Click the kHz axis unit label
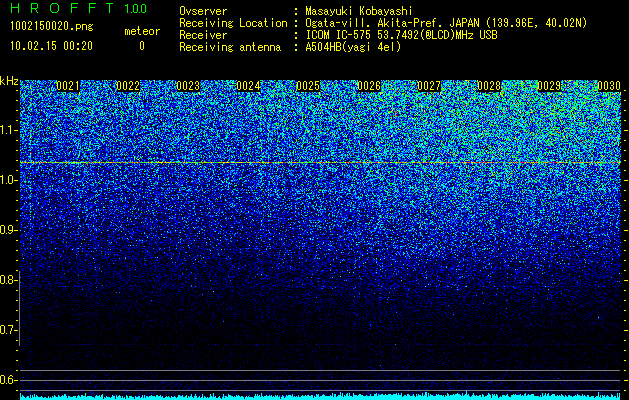The height and width of the screenshot is (400, 629). click(x=9, y=81)
